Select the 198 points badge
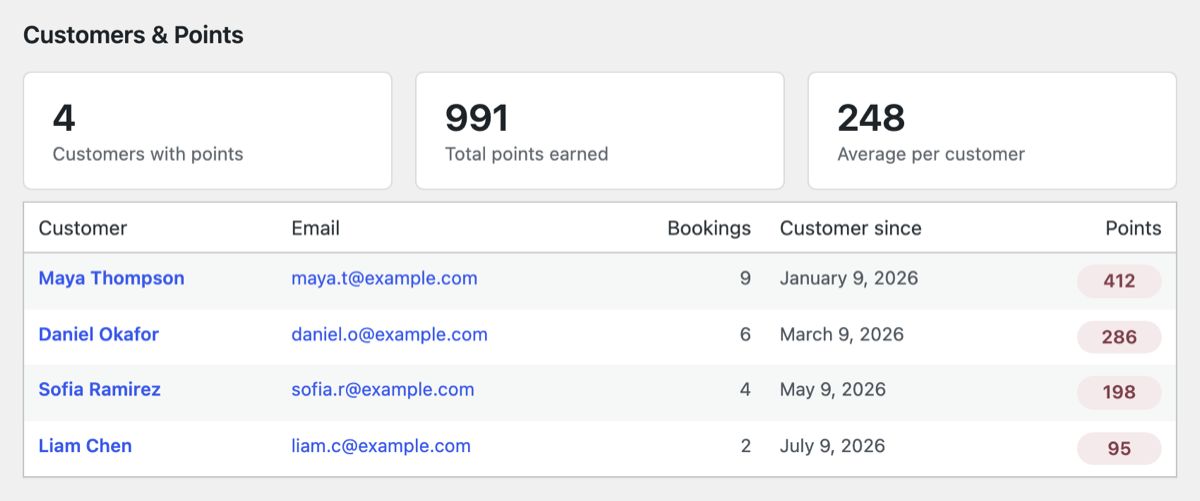1200x501 pixels. 1119,393
